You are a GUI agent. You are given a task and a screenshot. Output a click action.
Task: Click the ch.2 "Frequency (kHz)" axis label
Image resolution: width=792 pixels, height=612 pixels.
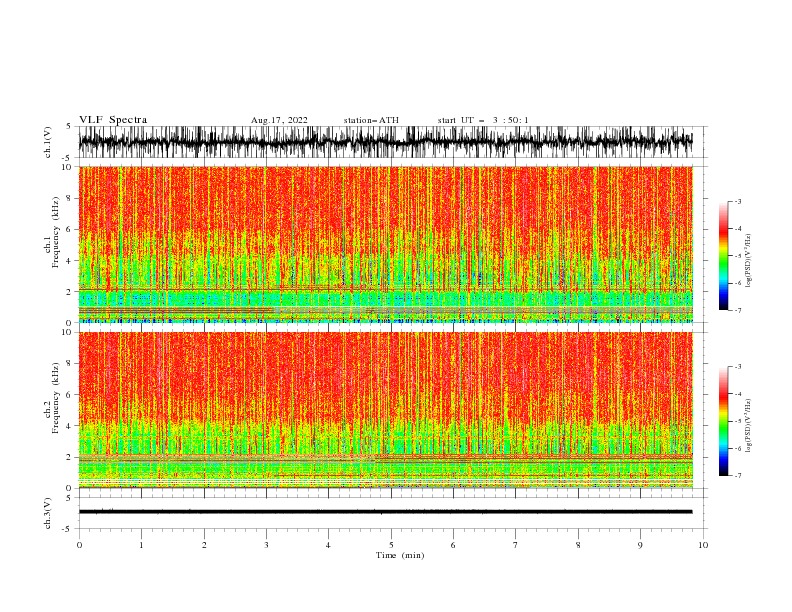point(55,397)
